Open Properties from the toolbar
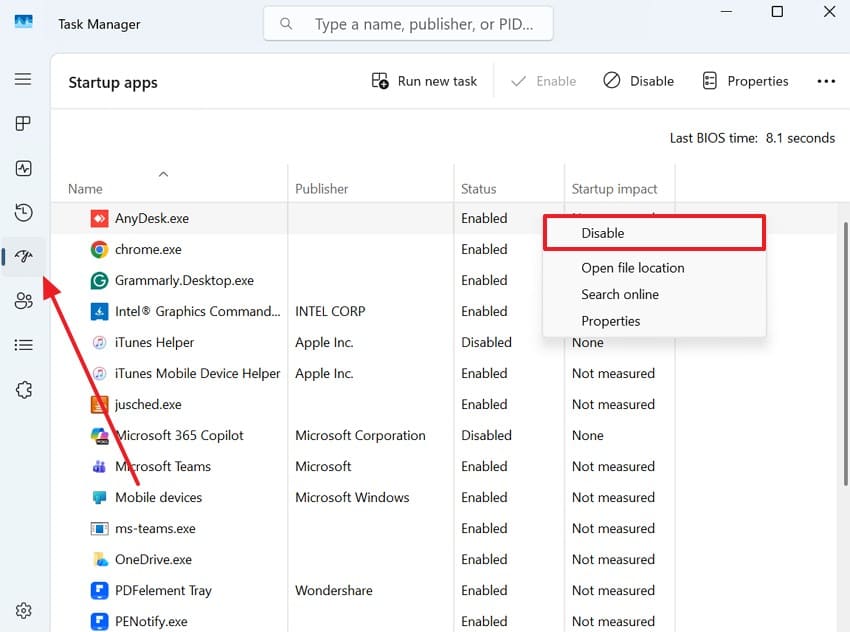This screenshot has height=632, width=850. (745, 81)
